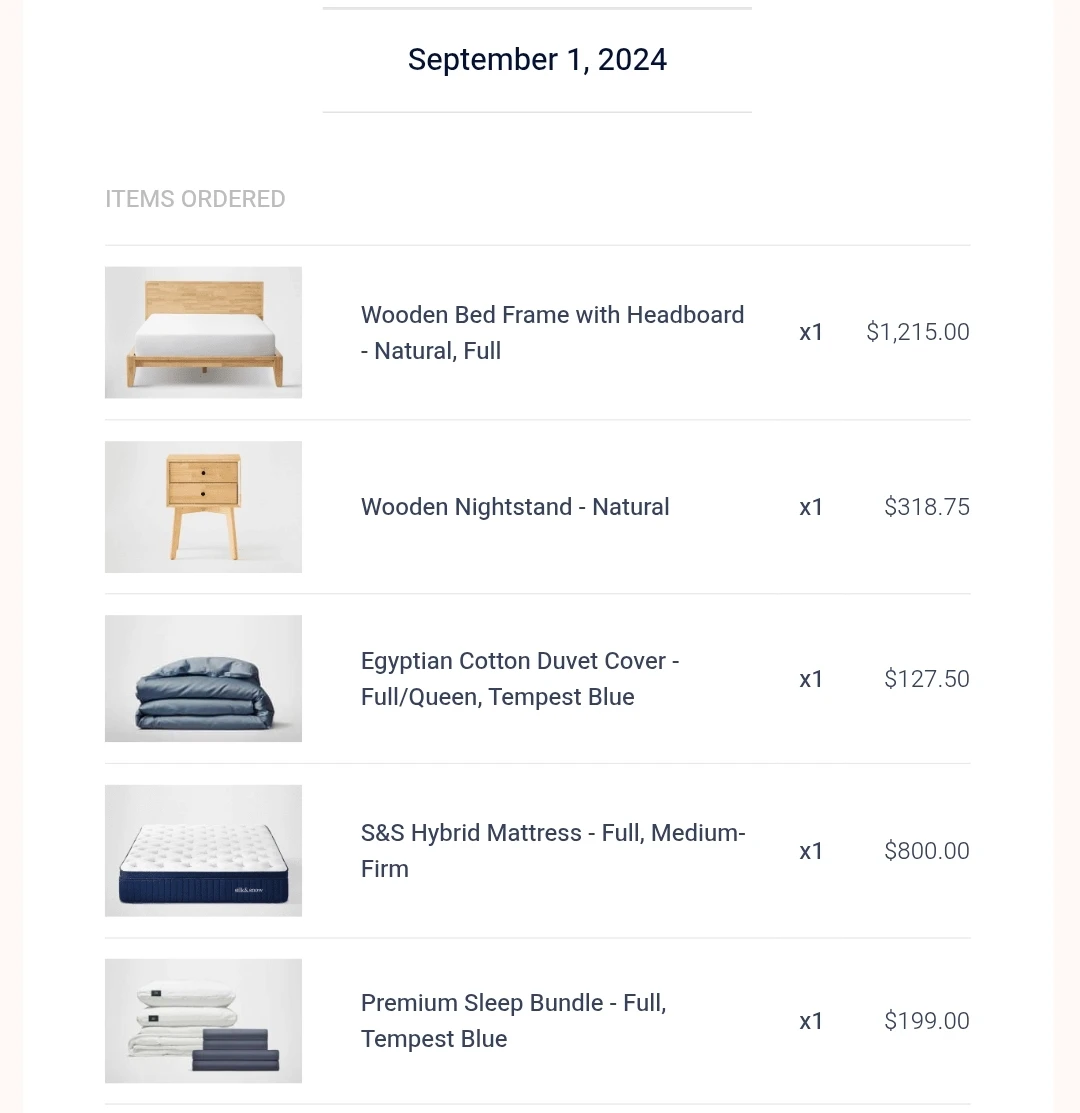
Task: Click the September 1, 2024 order date
Action: pos(537,60)
